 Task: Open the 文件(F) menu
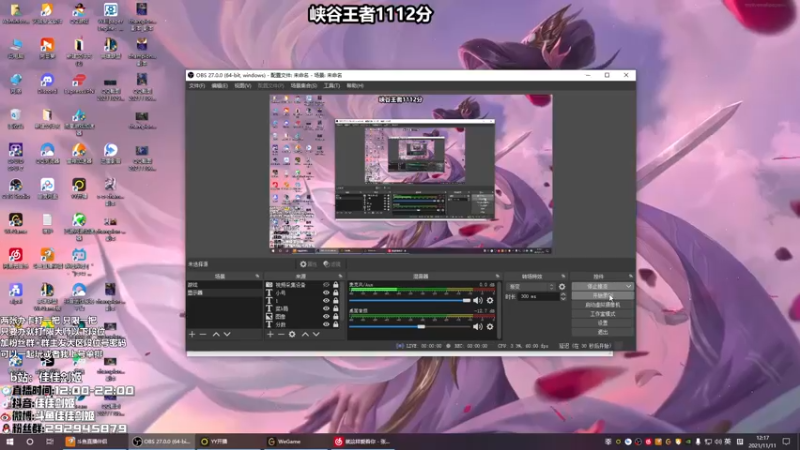[197, 86]
